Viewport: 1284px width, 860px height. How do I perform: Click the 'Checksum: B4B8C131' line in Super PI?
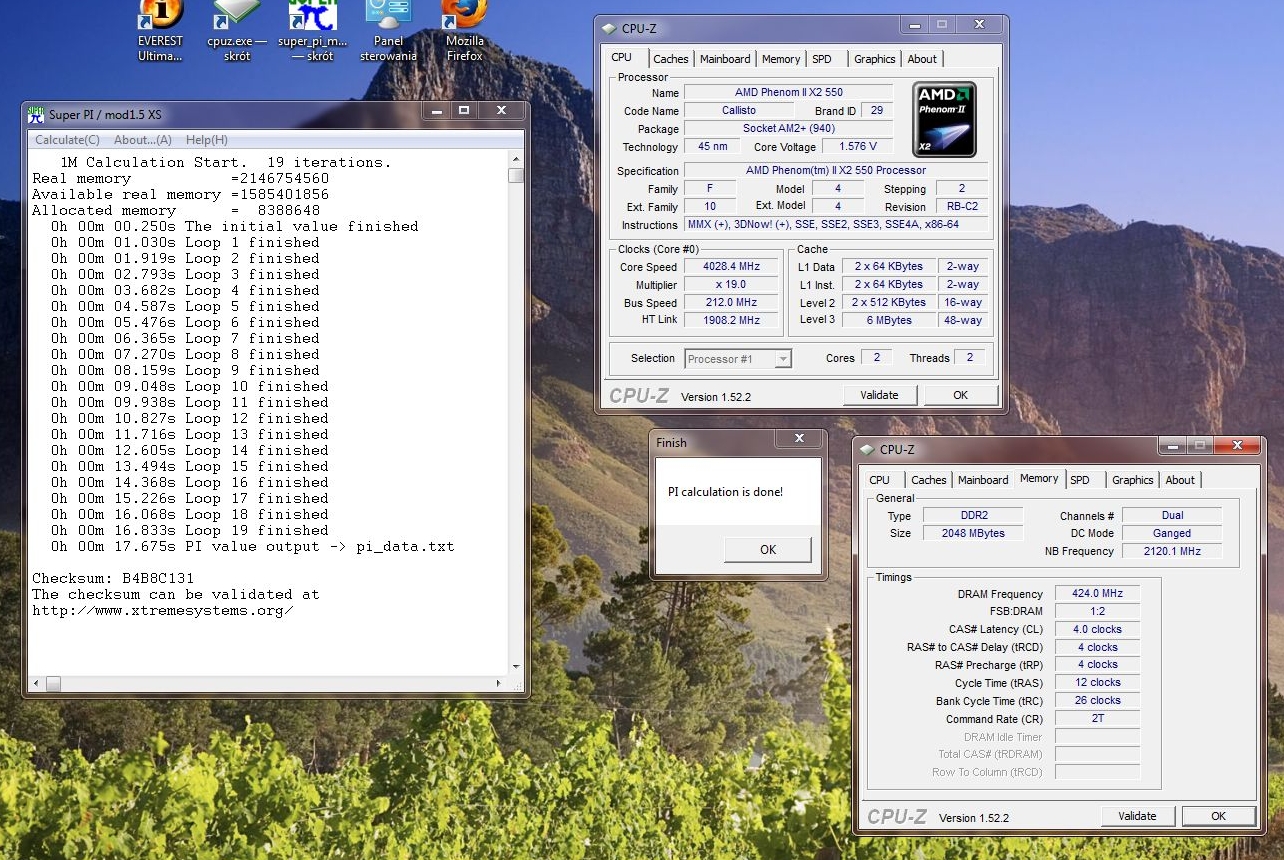[x=113, y=578]
